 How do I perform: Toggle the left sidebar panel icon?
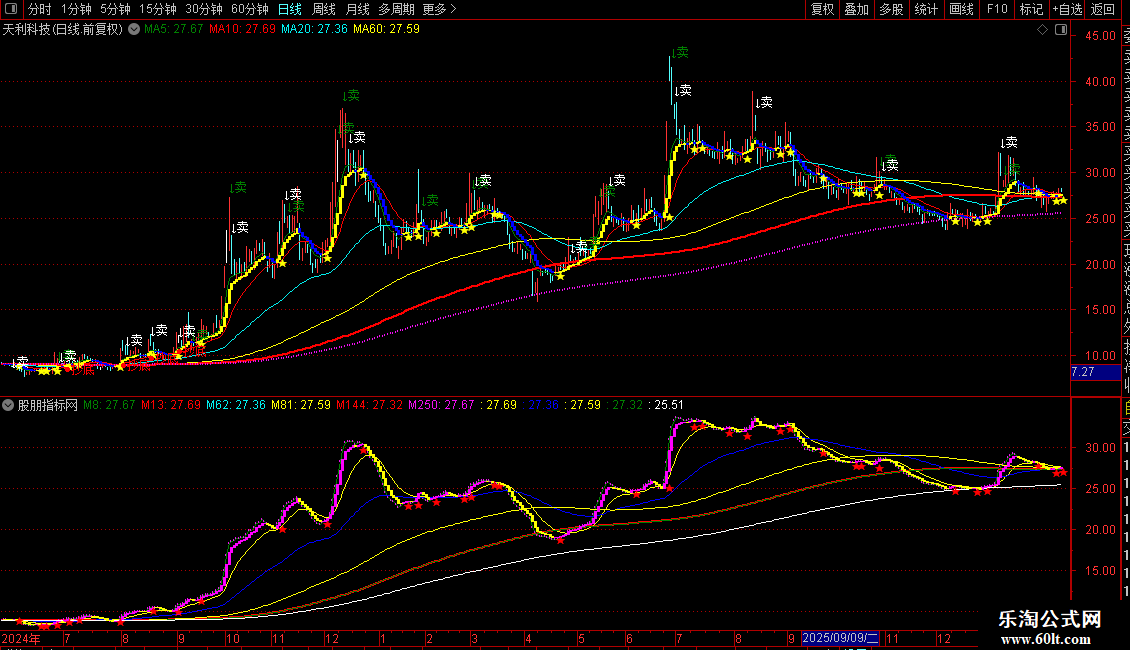click(11, 9)
